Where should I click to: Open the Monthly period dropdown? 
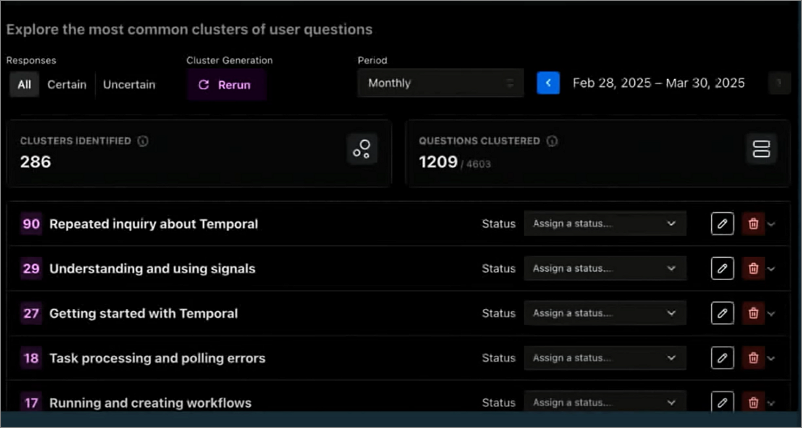(x=440, y=83)
